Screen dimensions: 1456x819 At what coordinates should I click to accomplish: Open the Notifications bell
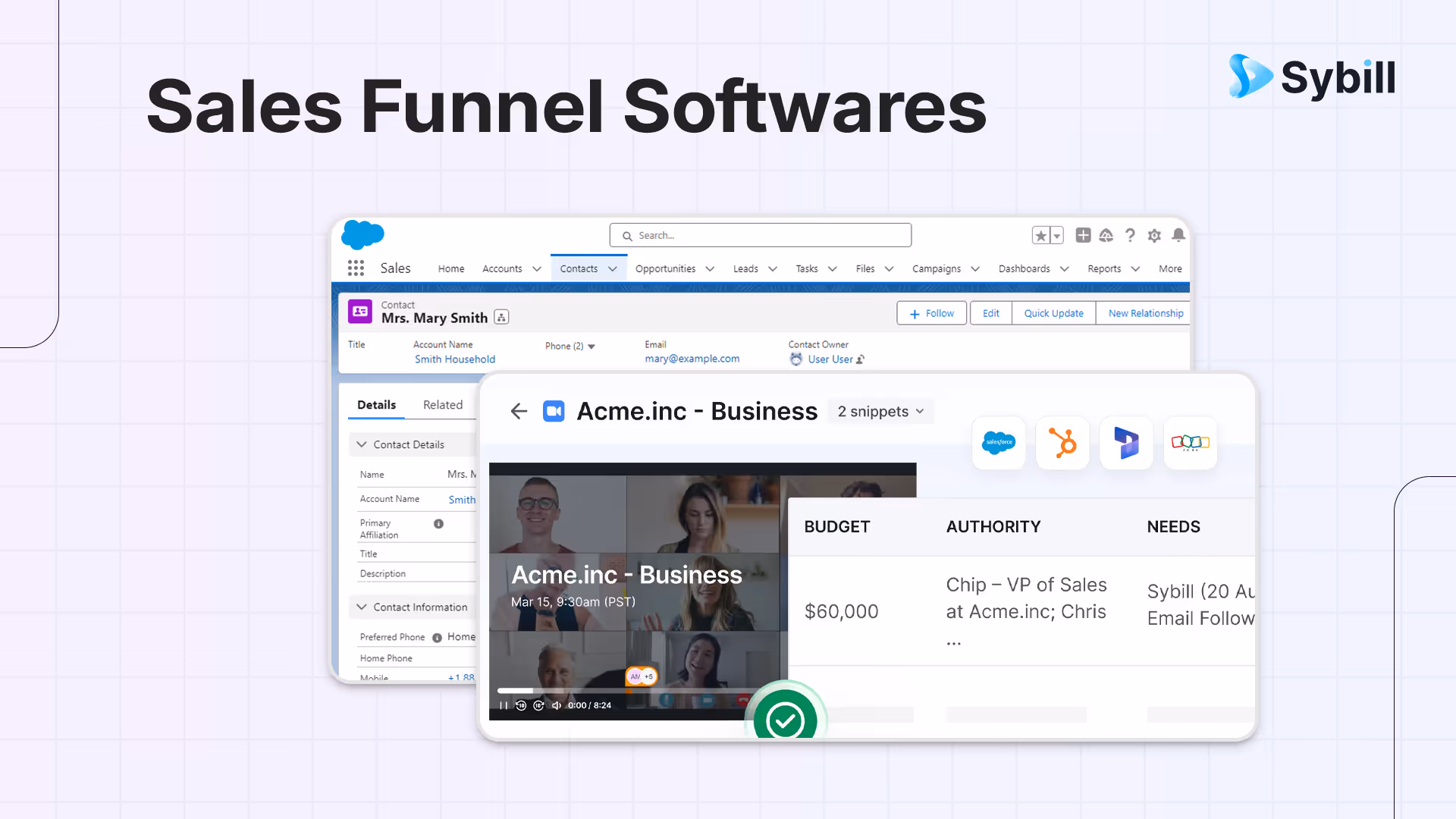tap(1178, 235)
